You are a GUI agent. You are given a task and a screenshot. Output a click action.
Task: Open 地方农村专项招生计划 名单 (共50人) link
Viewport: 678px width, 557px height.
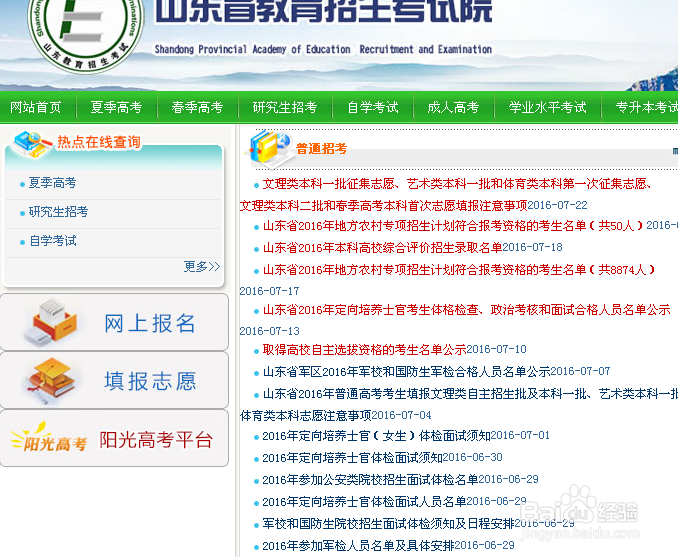pyautogui.click(x=453, y=226)
